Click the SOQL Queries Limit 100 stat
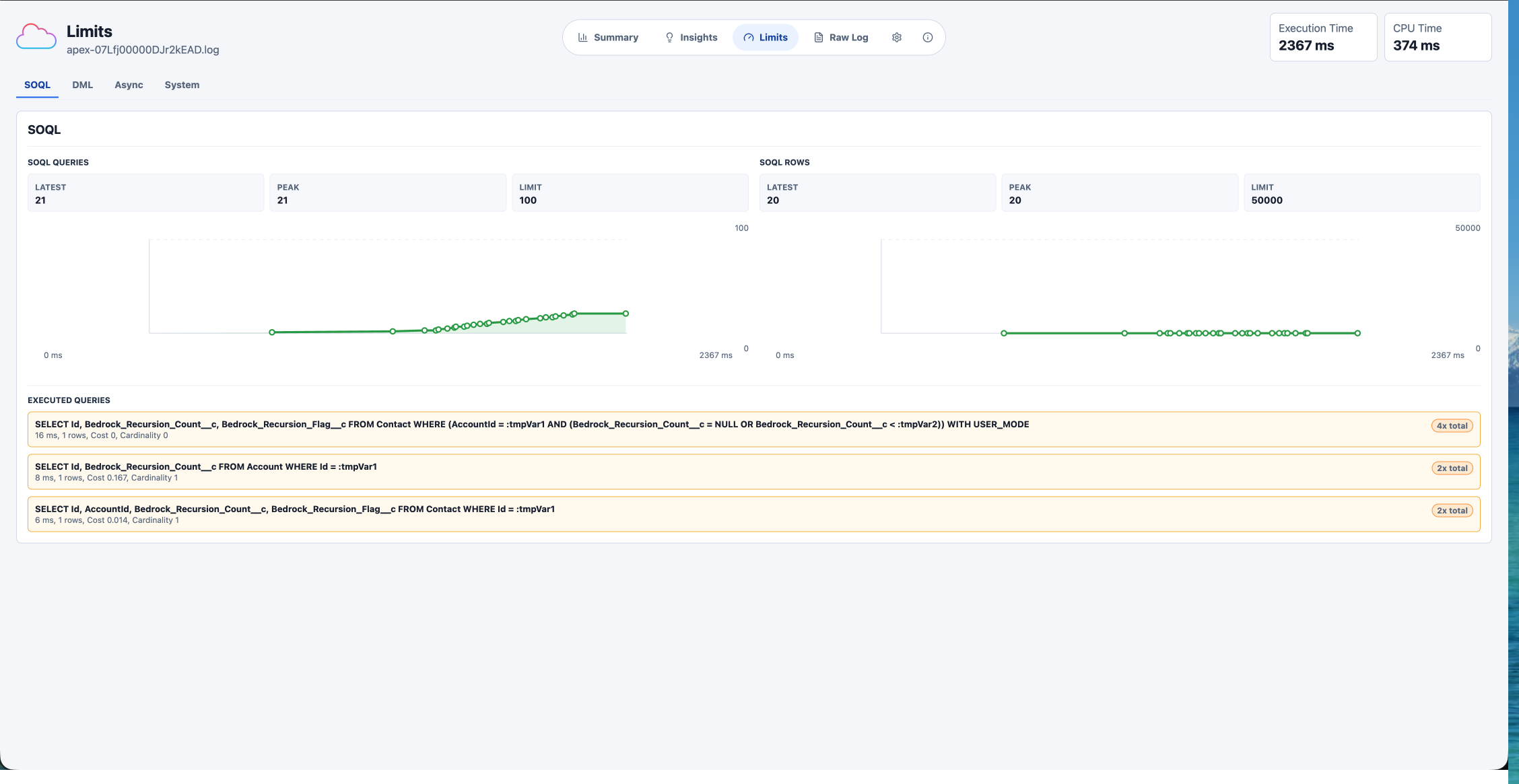 (630, 193)
